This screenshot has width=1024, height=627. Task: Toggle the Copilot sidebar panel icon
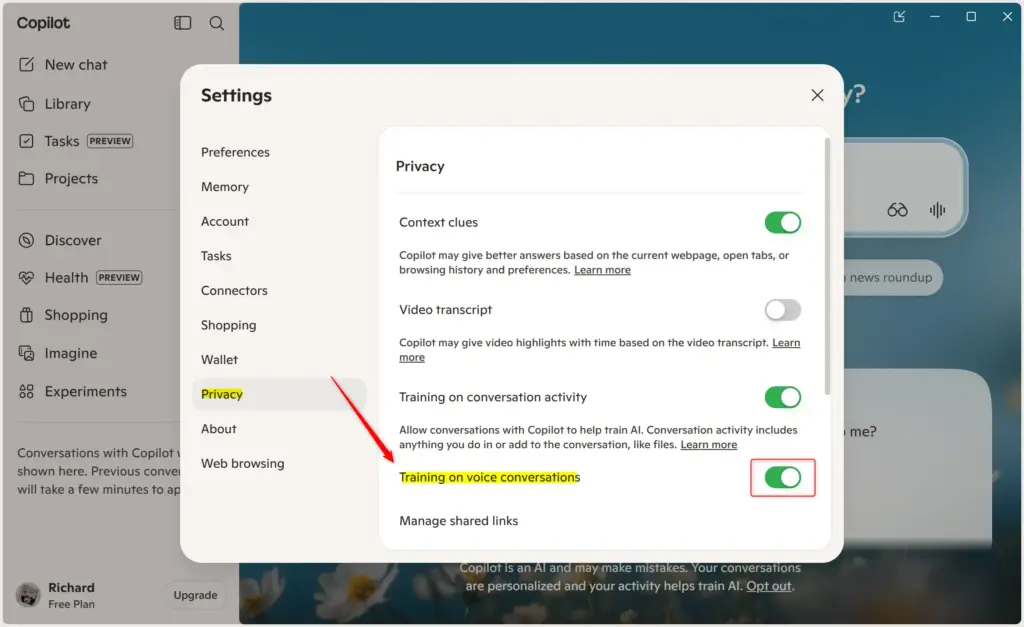[182, 23]
